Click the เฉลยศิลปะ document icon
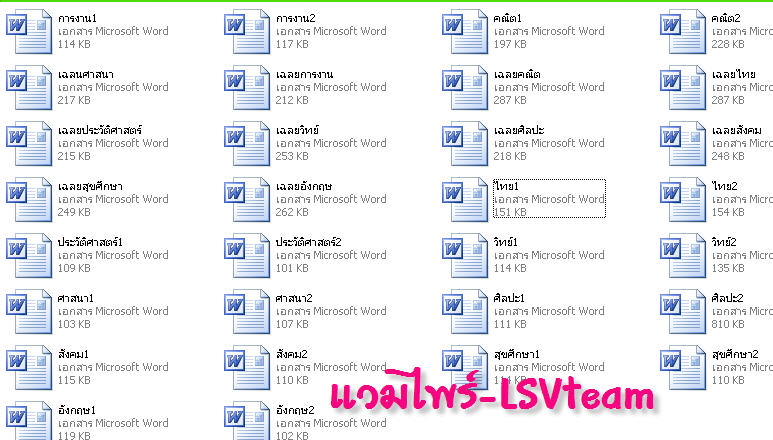Viewport: 773px width, 440px height. (x=464, y=143)
